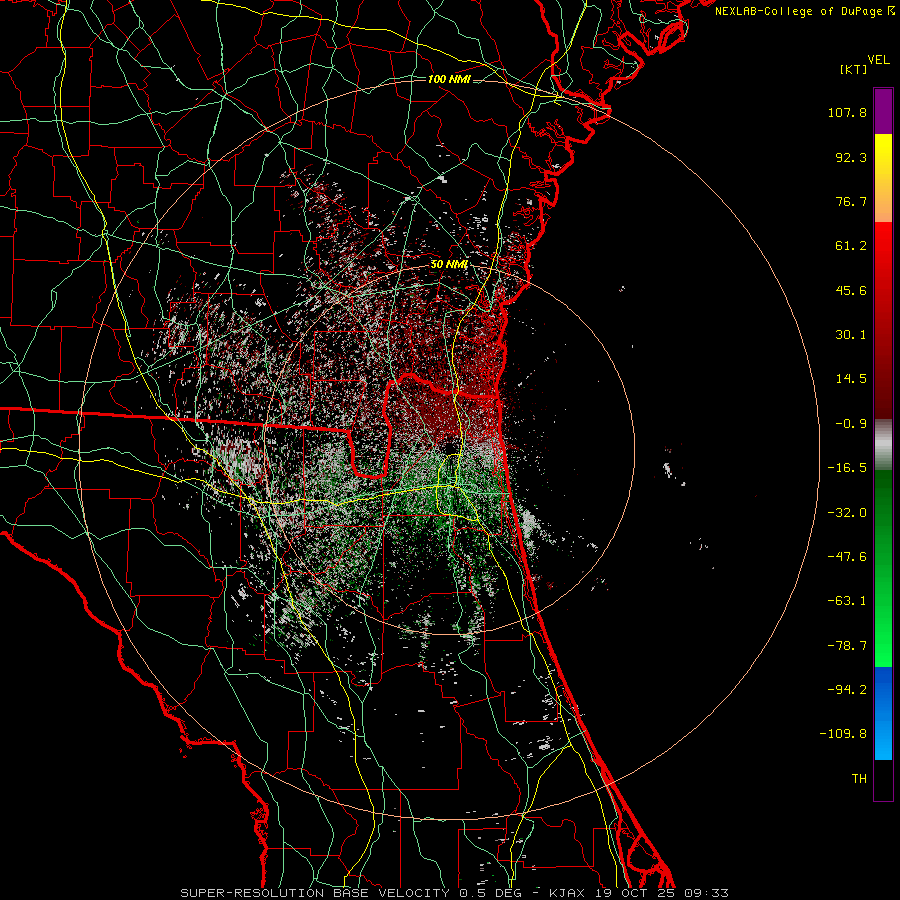Click the yellow segment of color bar

pyautogui.click(x=883, y=178)
